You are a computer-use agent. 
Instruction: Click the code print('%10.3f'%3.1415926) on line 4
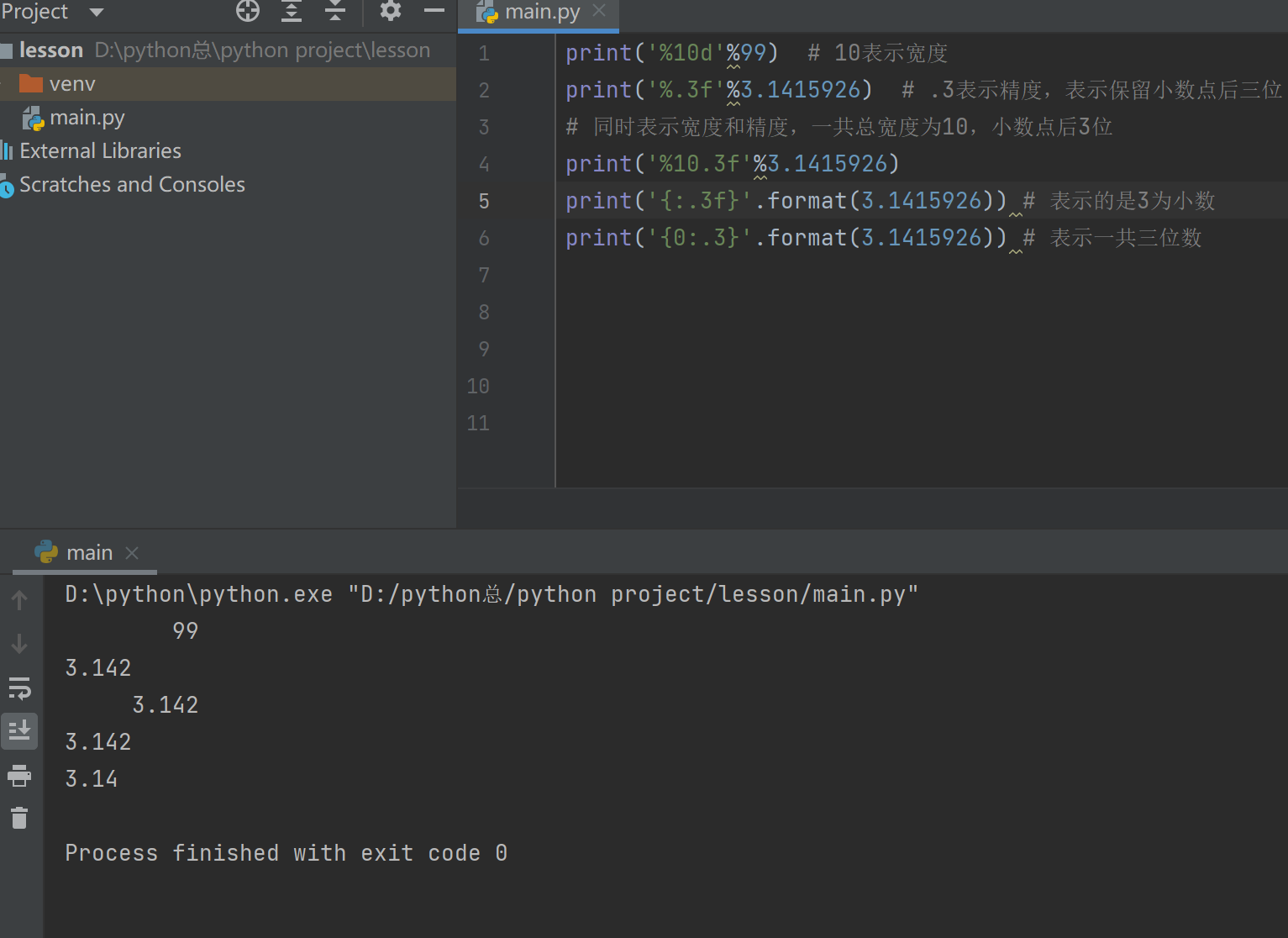(x=733, y=164)
